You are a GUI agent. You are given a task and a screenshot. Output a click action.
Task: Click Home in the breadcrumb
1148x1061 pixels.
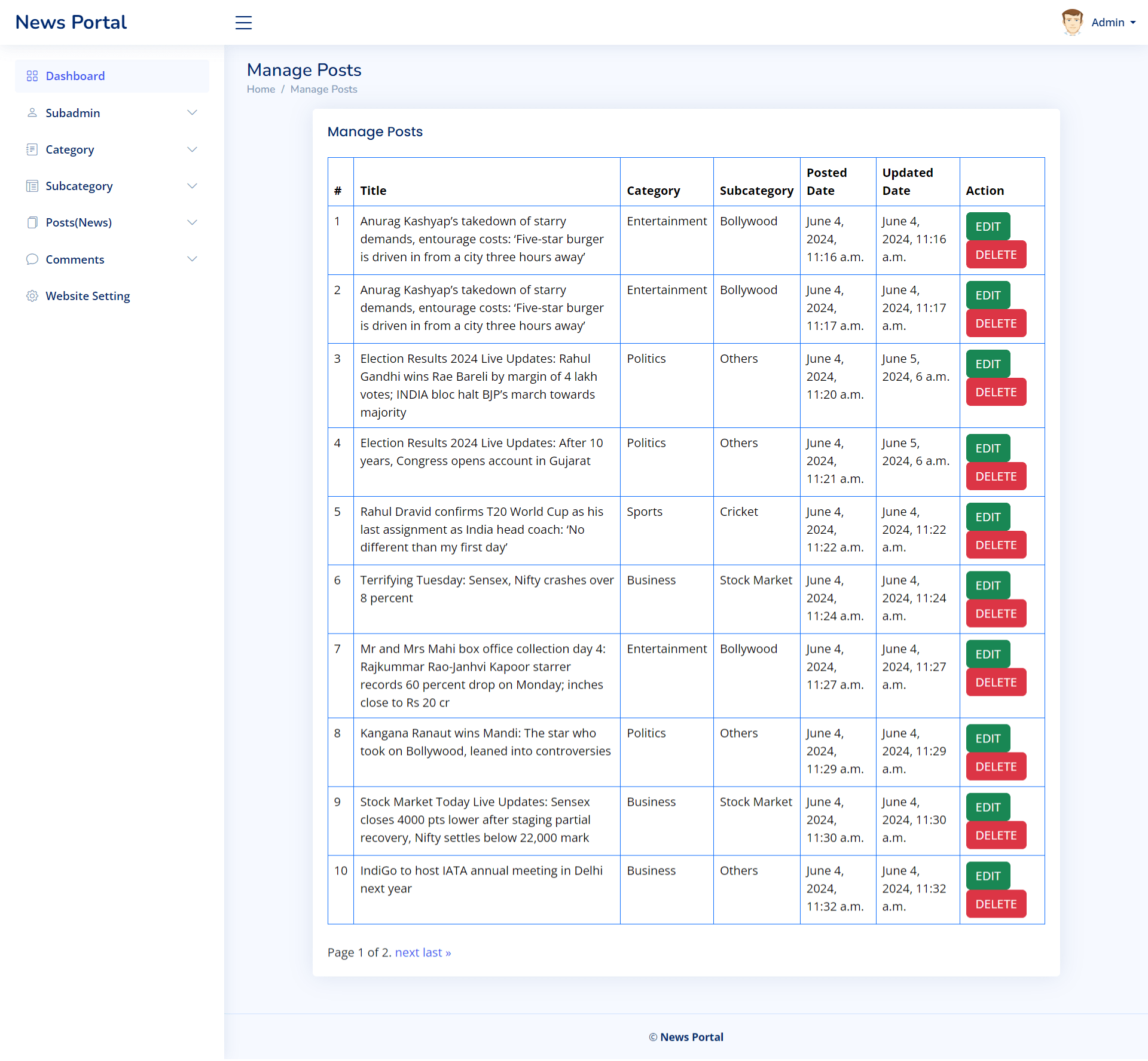(x=261, y=89)
